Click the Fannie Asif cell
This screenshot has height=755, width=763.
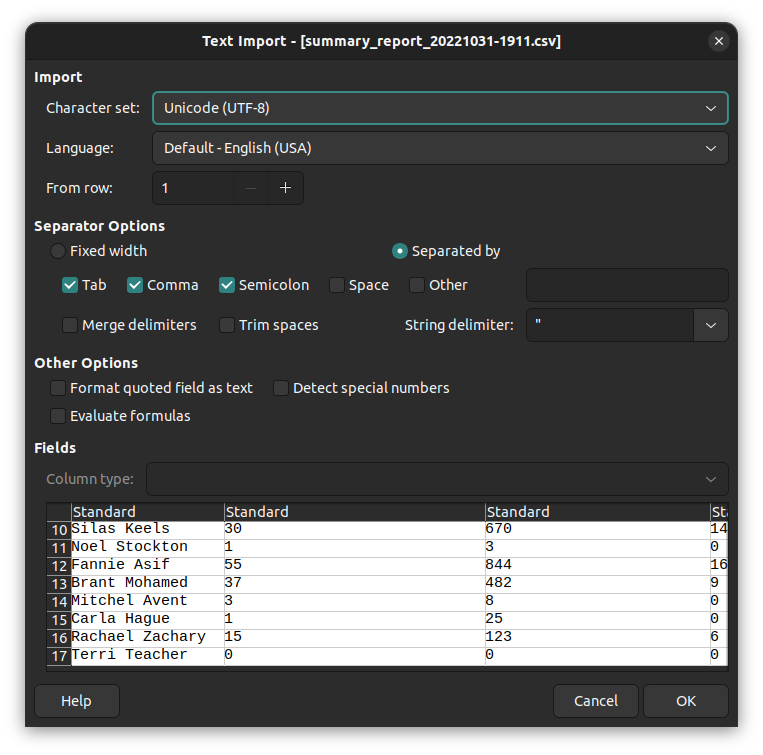pyautogui.click(x=147, y=565)
